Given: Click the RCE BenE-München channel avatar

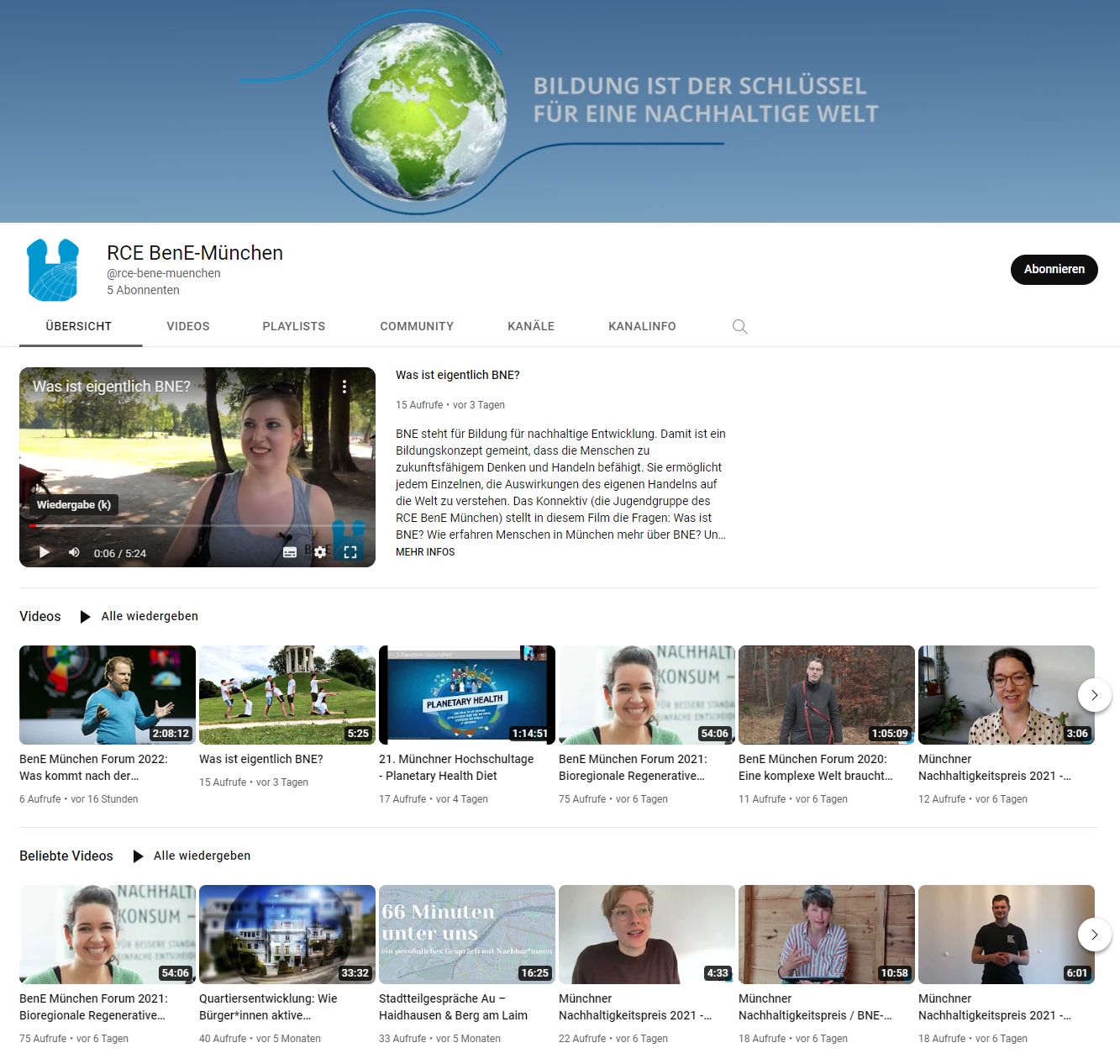Looking at the screenshot, I should [53, 270].
